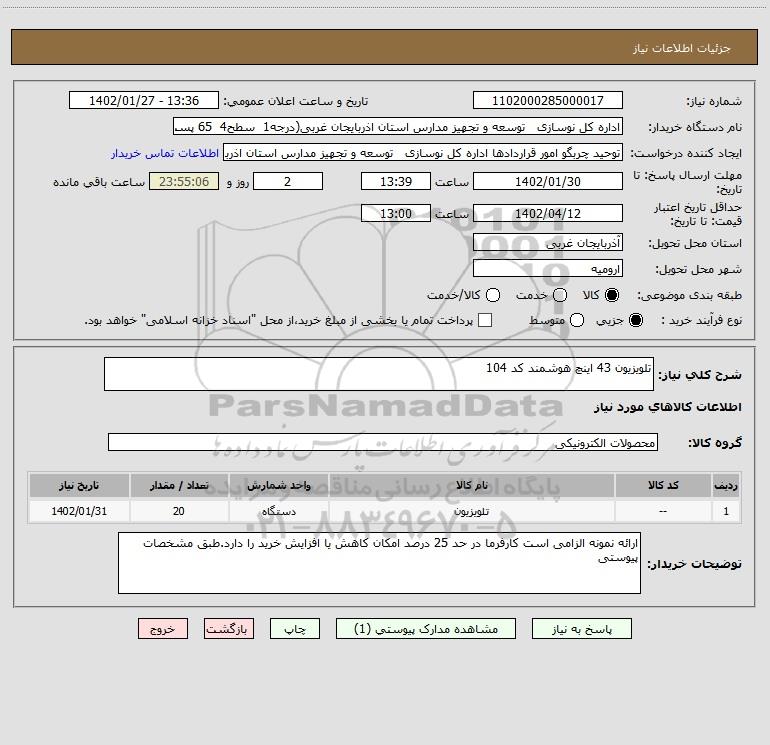Image resolution: width=770 pixels, height=745 pixels.
Task: Click مشاهده مدارک پیوستی (1) button
Action: (426, 629)
